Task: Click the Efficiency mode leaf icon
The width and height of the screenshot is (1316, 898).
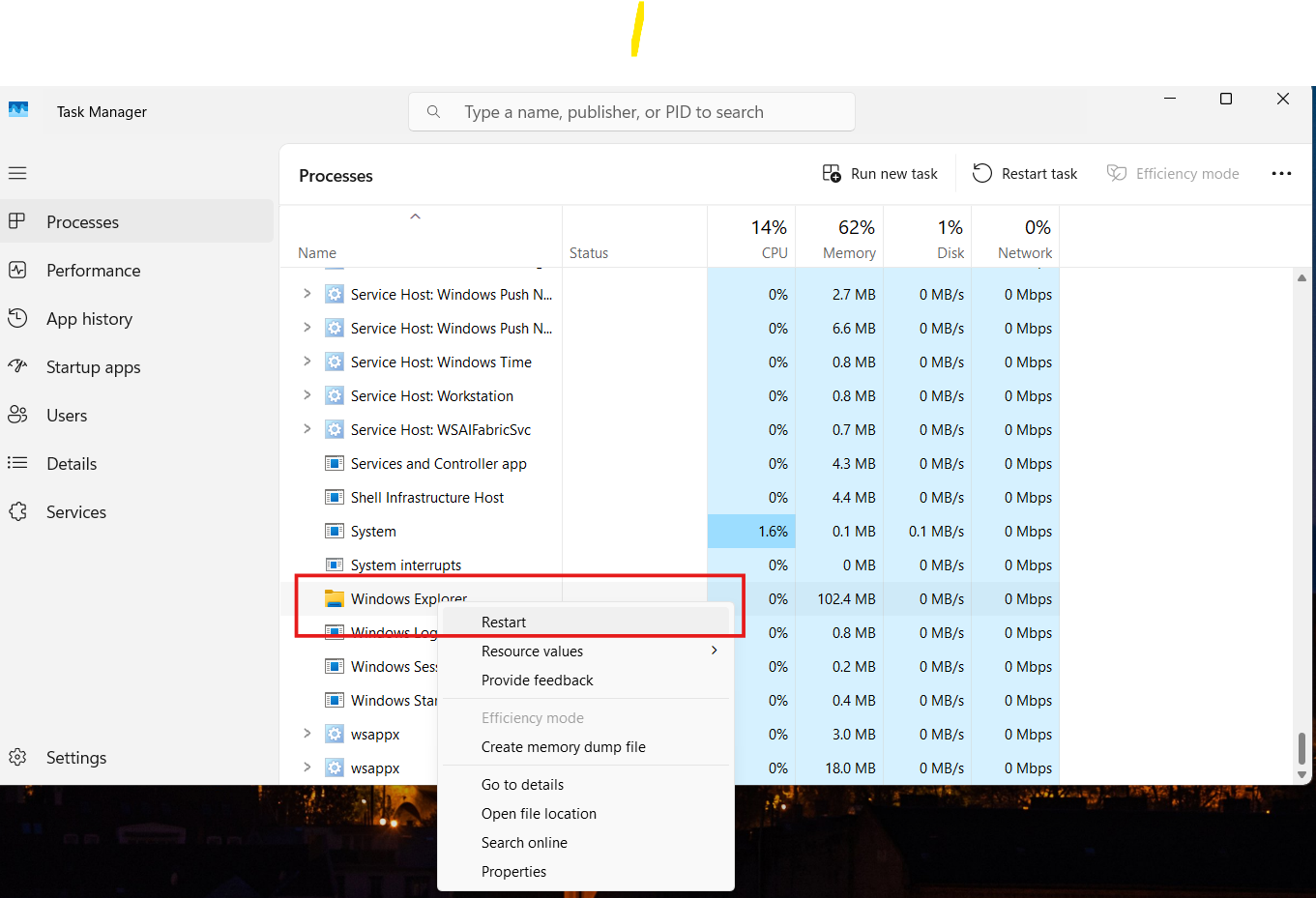Action: click(1117, 173)
